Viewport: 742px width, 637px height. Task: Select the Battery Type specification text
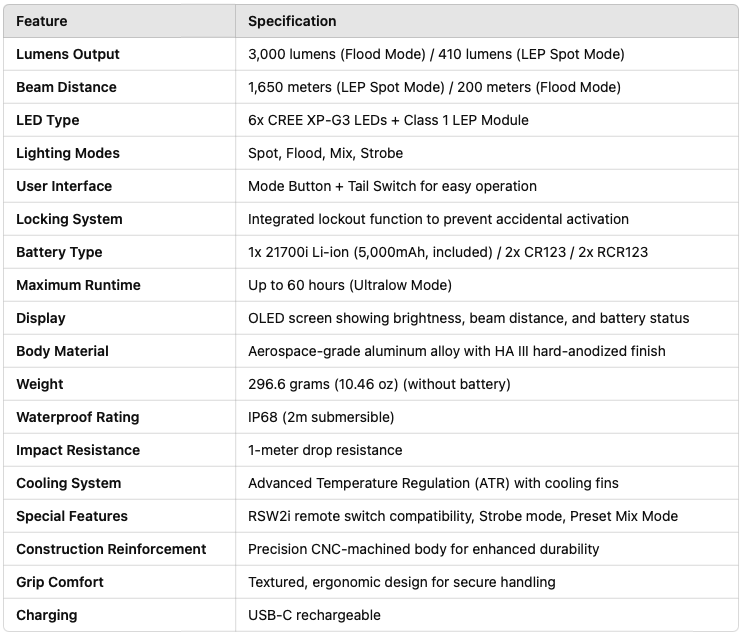click(x=447, y=252)
